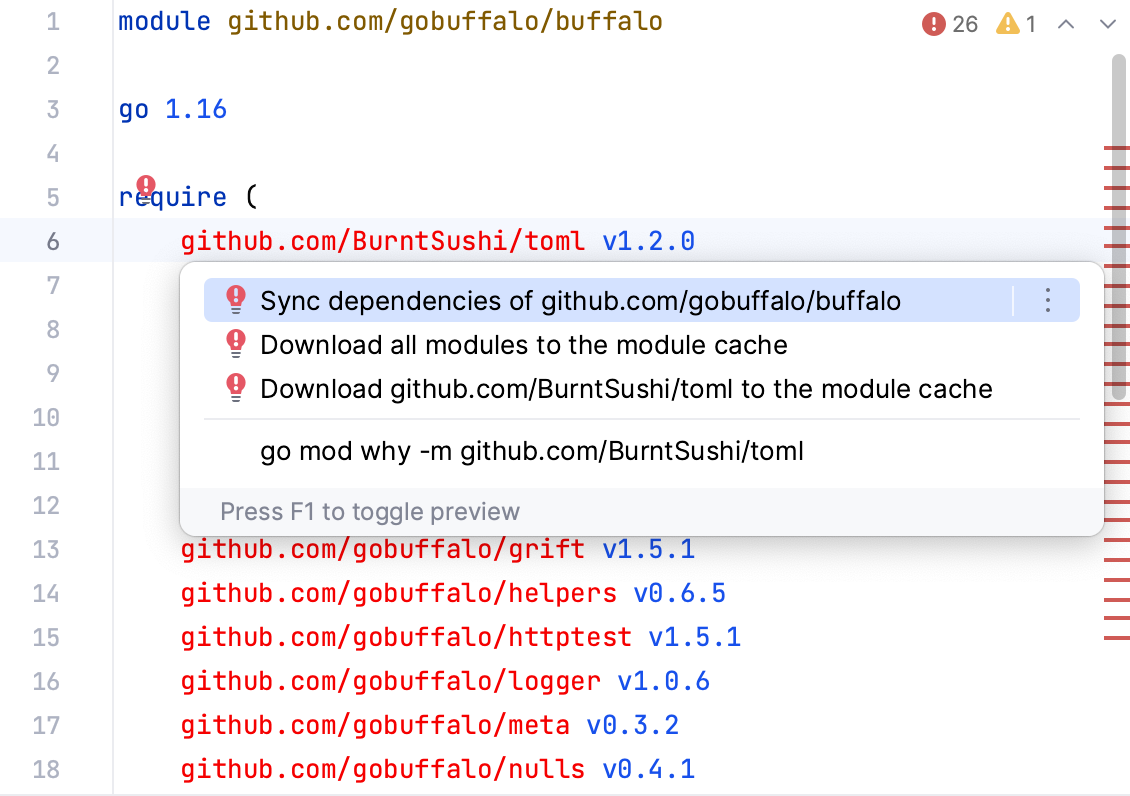Click github.com/gobuffalo/meta on line 17
Viewport: 1130px width, 796px height.
375,725
